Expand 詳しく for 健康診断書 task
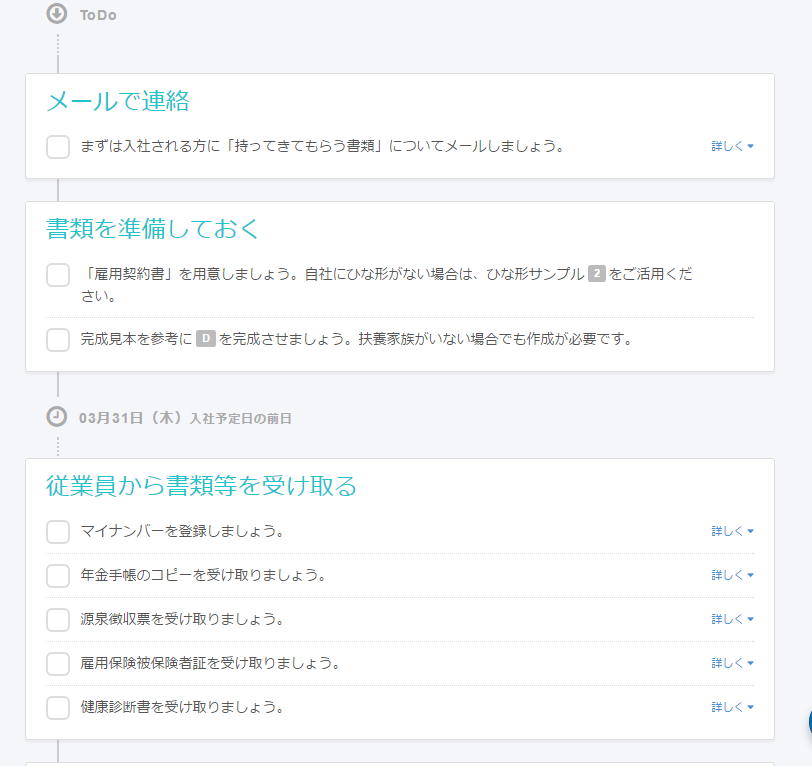The width and height of the screenshot is (812, 766). (732, 707)
